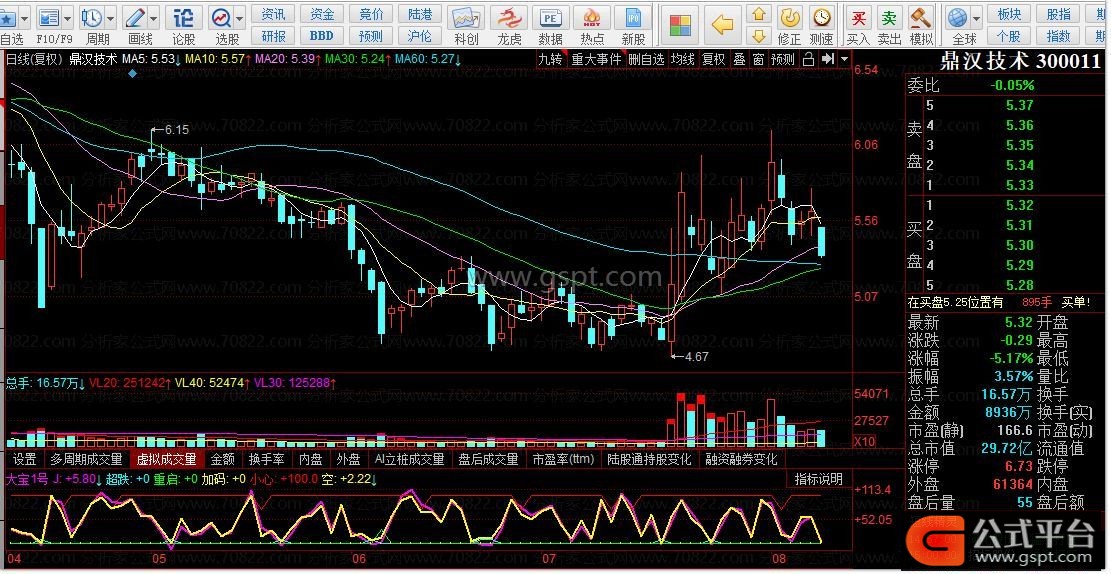Expand the 全球 globe dropdown arrow
Viewport: 1111px width, 574px height.
pos(977,18)
